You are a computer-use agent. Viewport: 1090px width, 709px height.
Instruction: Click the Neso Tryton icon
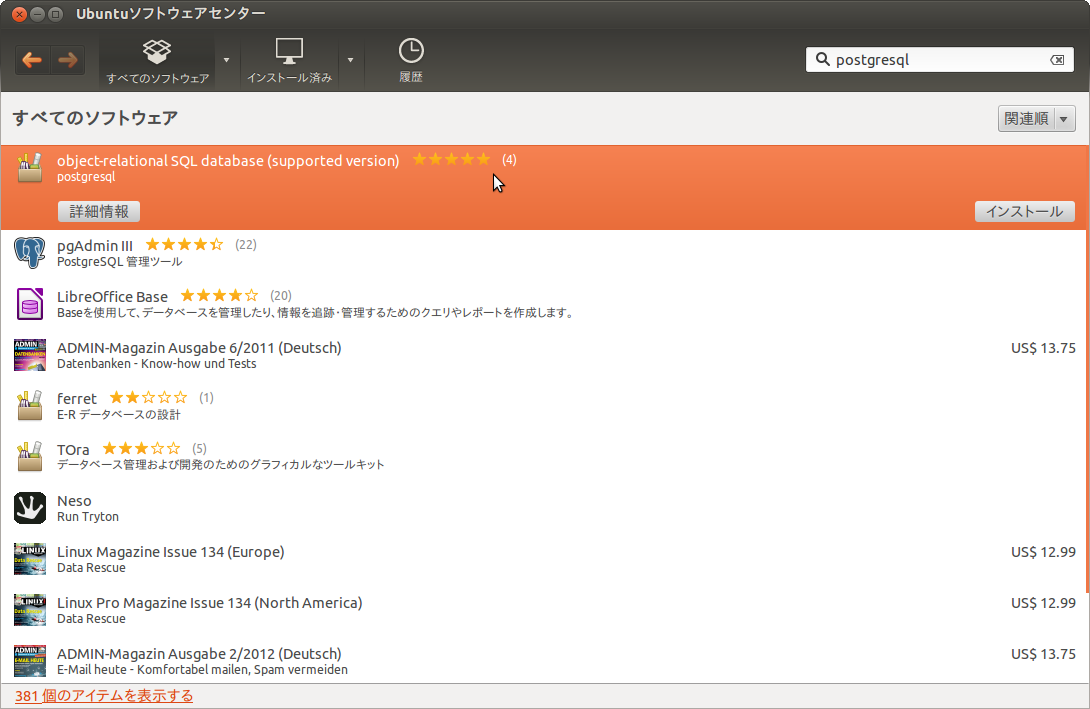(30, 508)
